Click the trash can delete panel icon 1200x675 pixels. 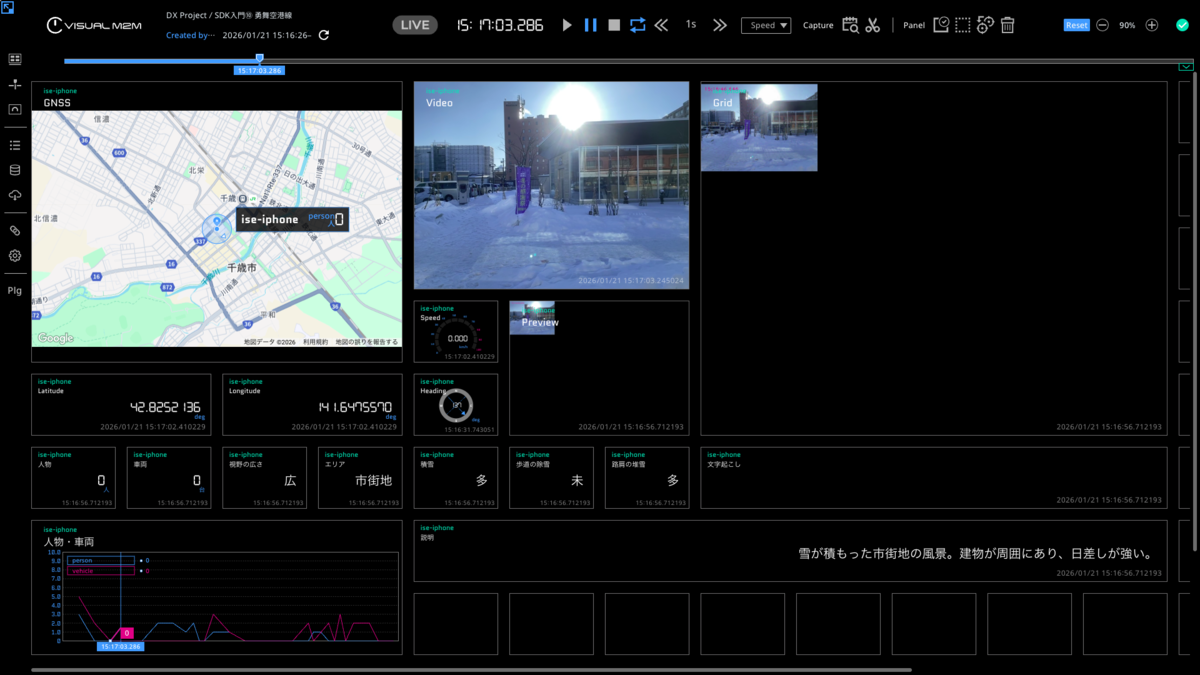click(x=1008, y=25)
